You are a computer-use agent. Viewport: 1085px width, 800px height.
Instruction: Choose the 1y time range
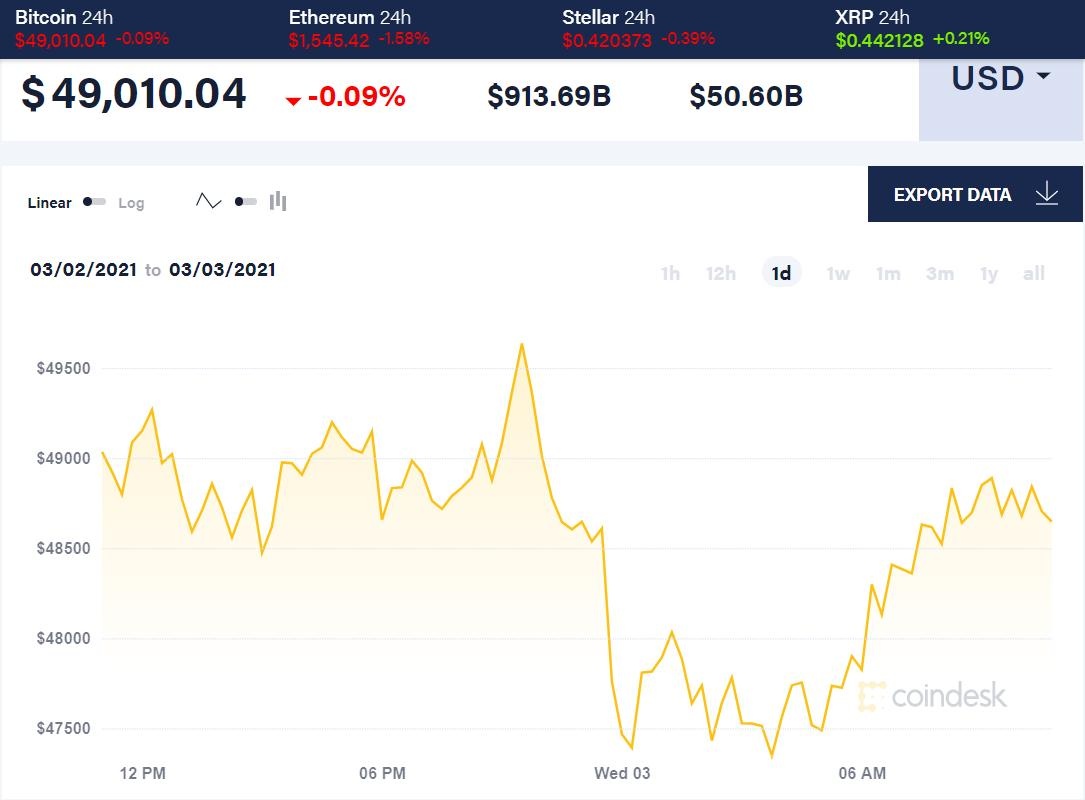tap(988, 273)
